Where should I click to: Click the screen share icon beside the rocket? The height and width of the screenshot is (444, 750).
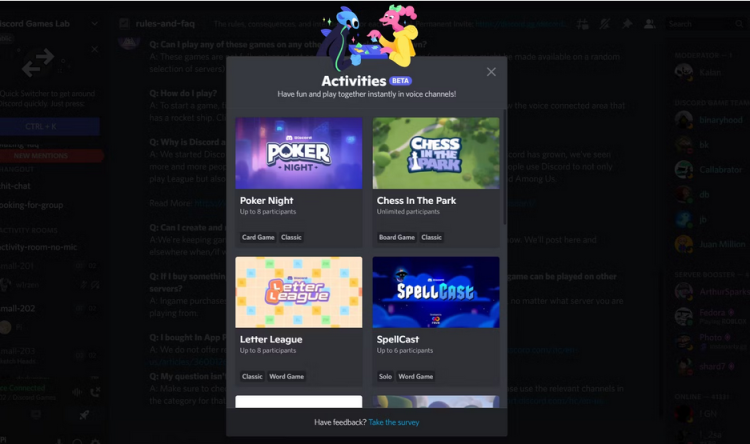35,414
